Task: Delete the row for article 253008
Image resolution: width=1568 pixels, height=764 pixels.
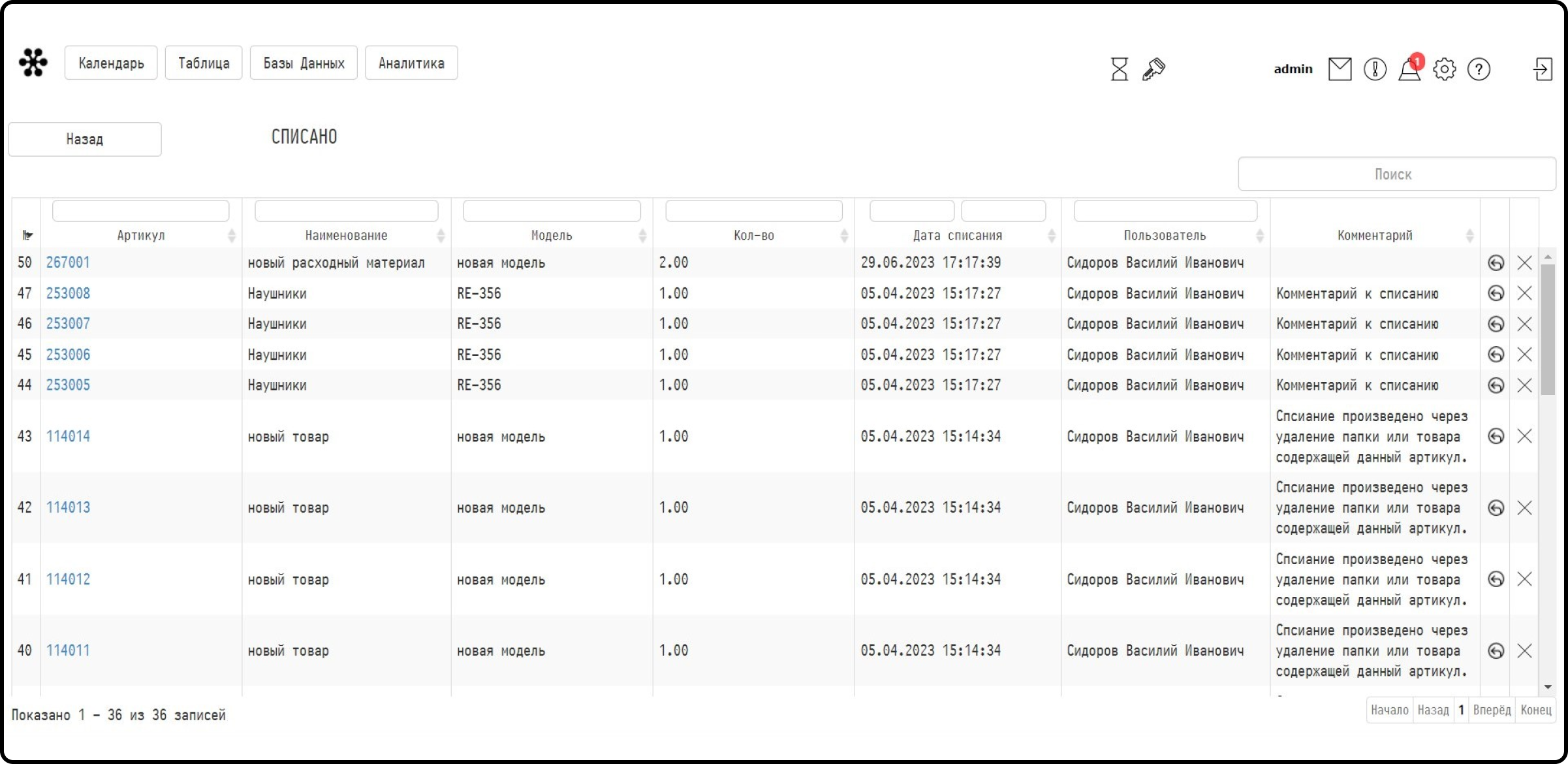Action: point(1524,293)
